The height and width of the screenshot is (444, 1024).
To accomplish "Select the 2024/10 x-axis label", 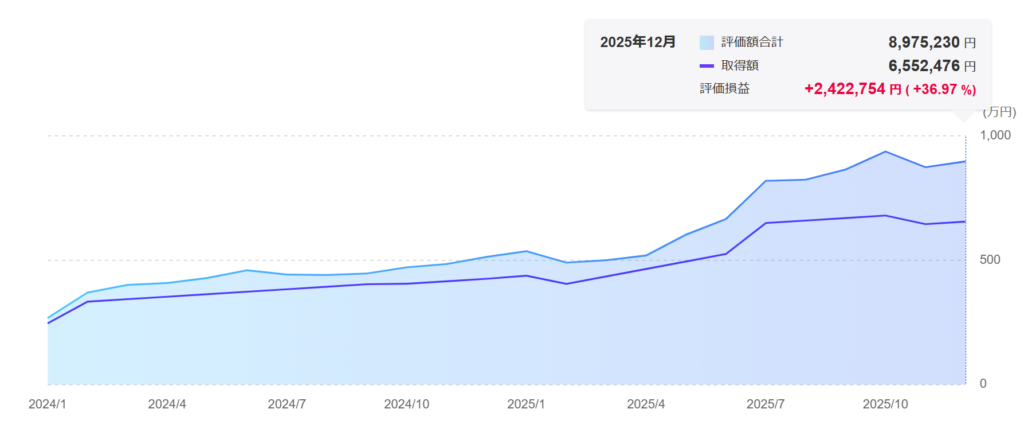I will pyautogui.click(x=407, y=405).
